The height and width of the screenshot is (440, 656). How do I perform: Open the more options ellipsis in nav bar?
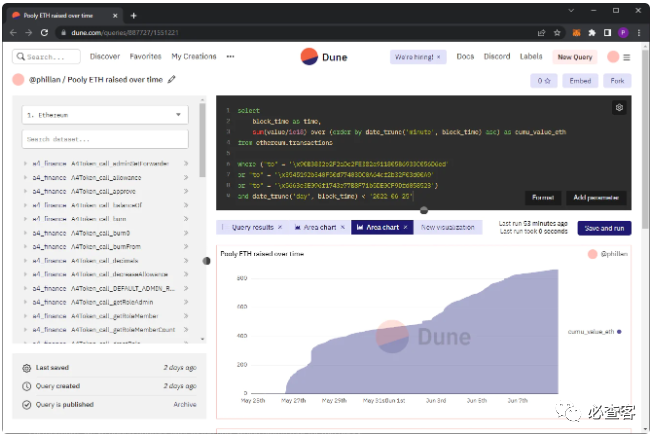click(x=231, y=56)
